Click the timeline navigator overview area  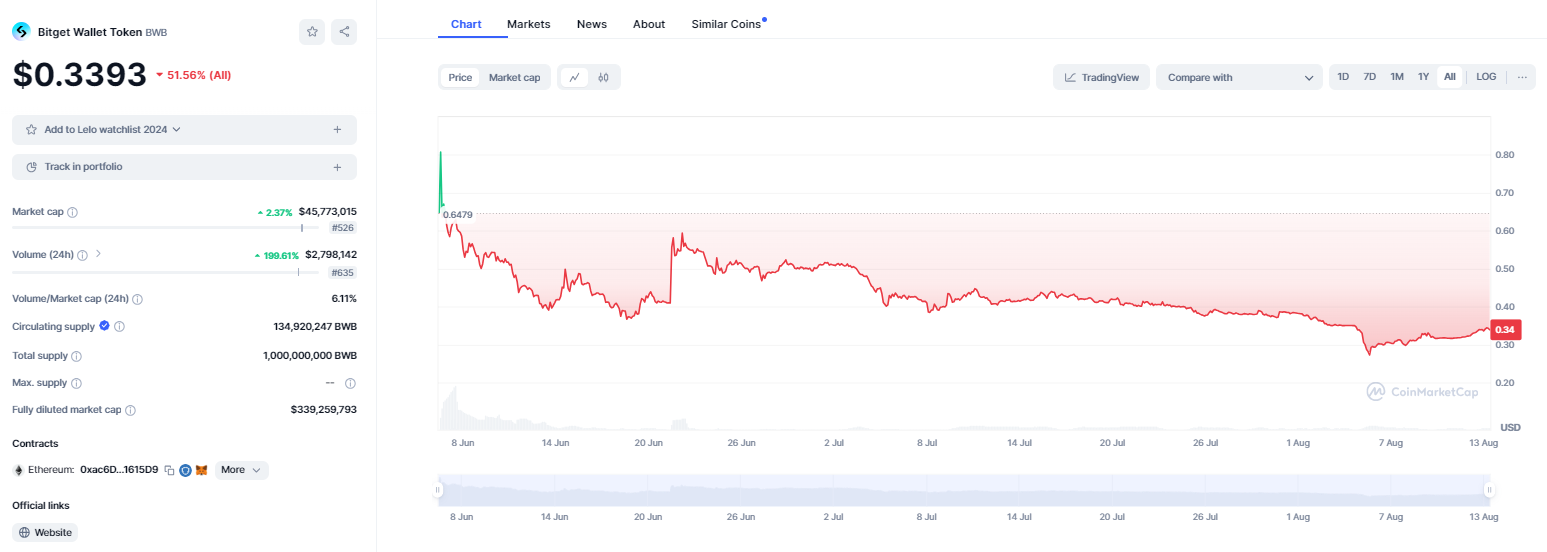click(x=963, y=490)
